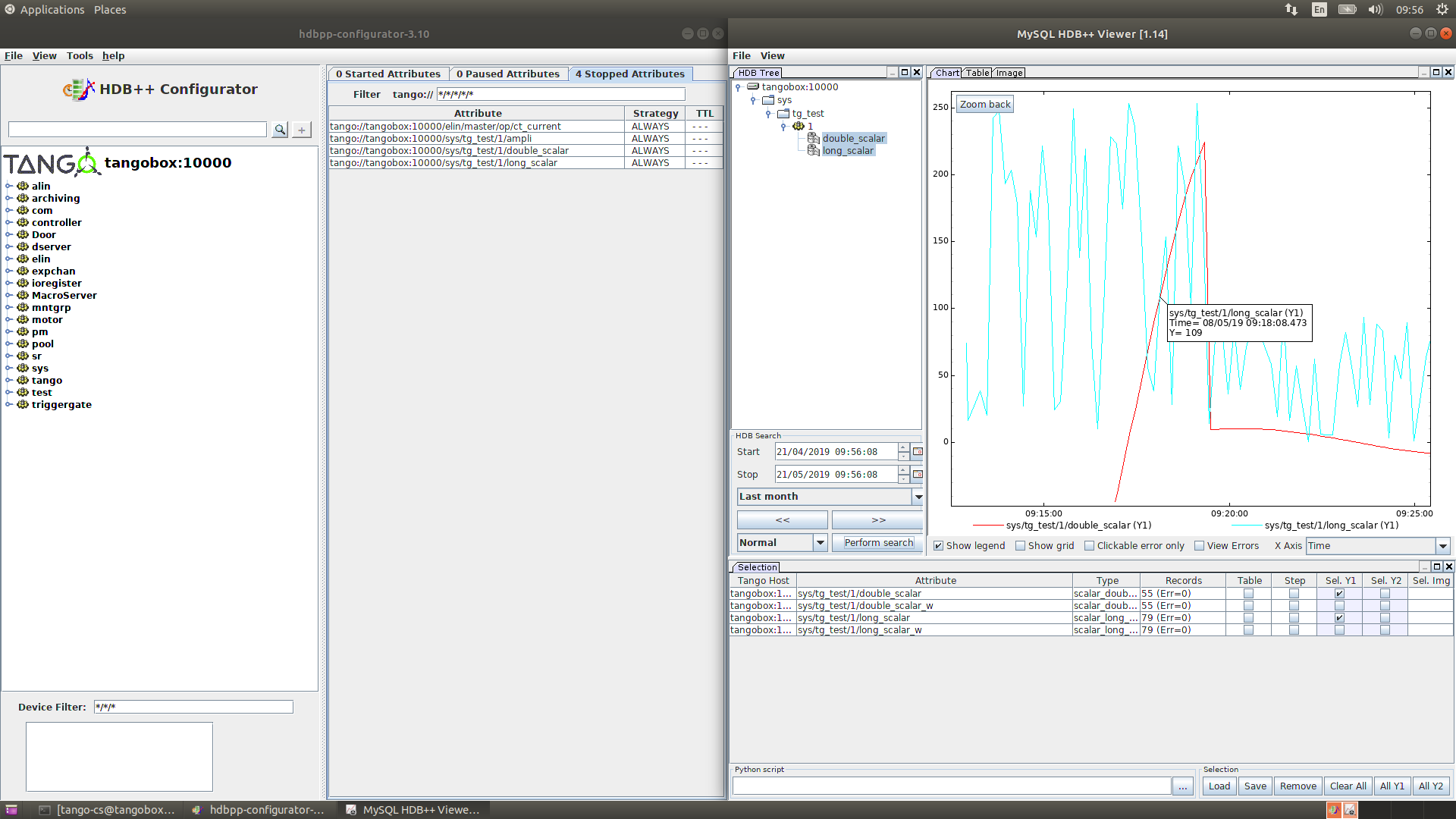Viewport: 1456px width, 819px height.
Task: Open the volume indicator in top panel
Action: point(1376,10)
